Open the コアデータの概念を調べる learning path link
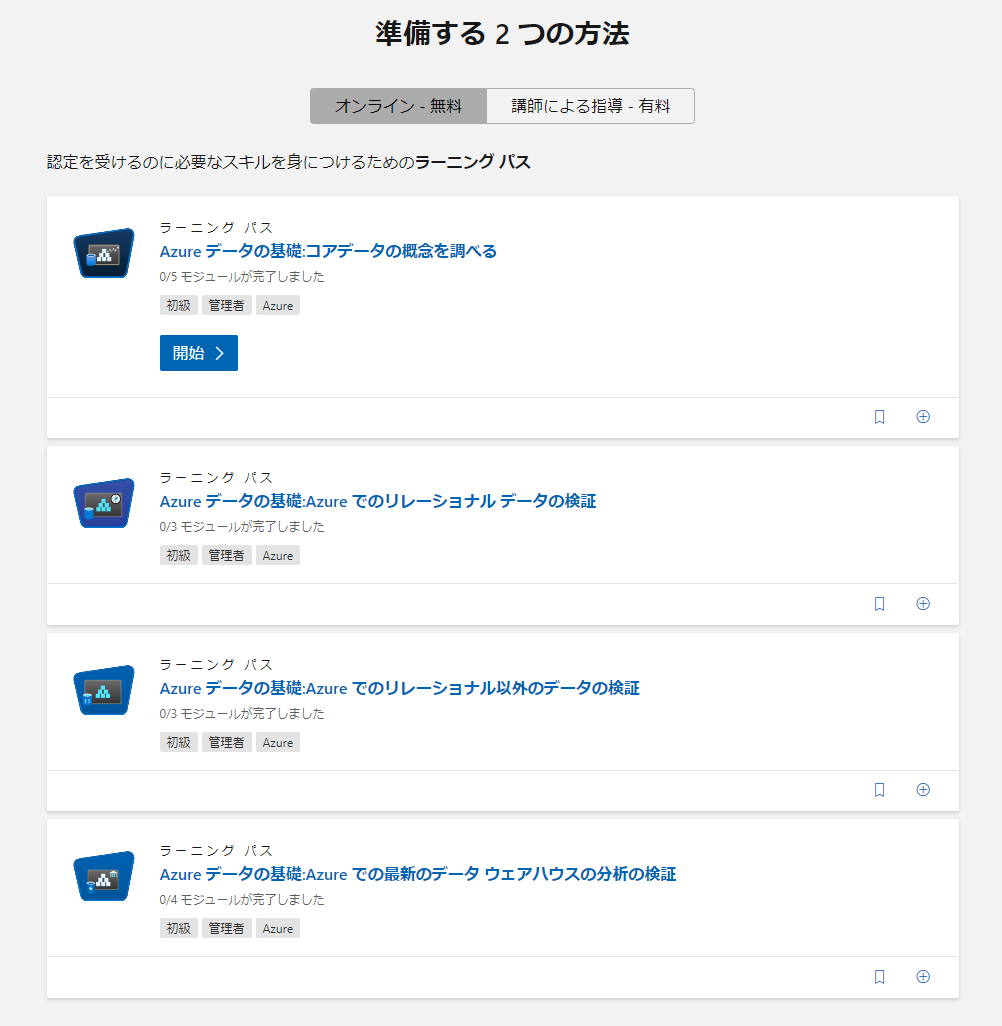Screen dimensions: 1002x1026 [328, 251]
